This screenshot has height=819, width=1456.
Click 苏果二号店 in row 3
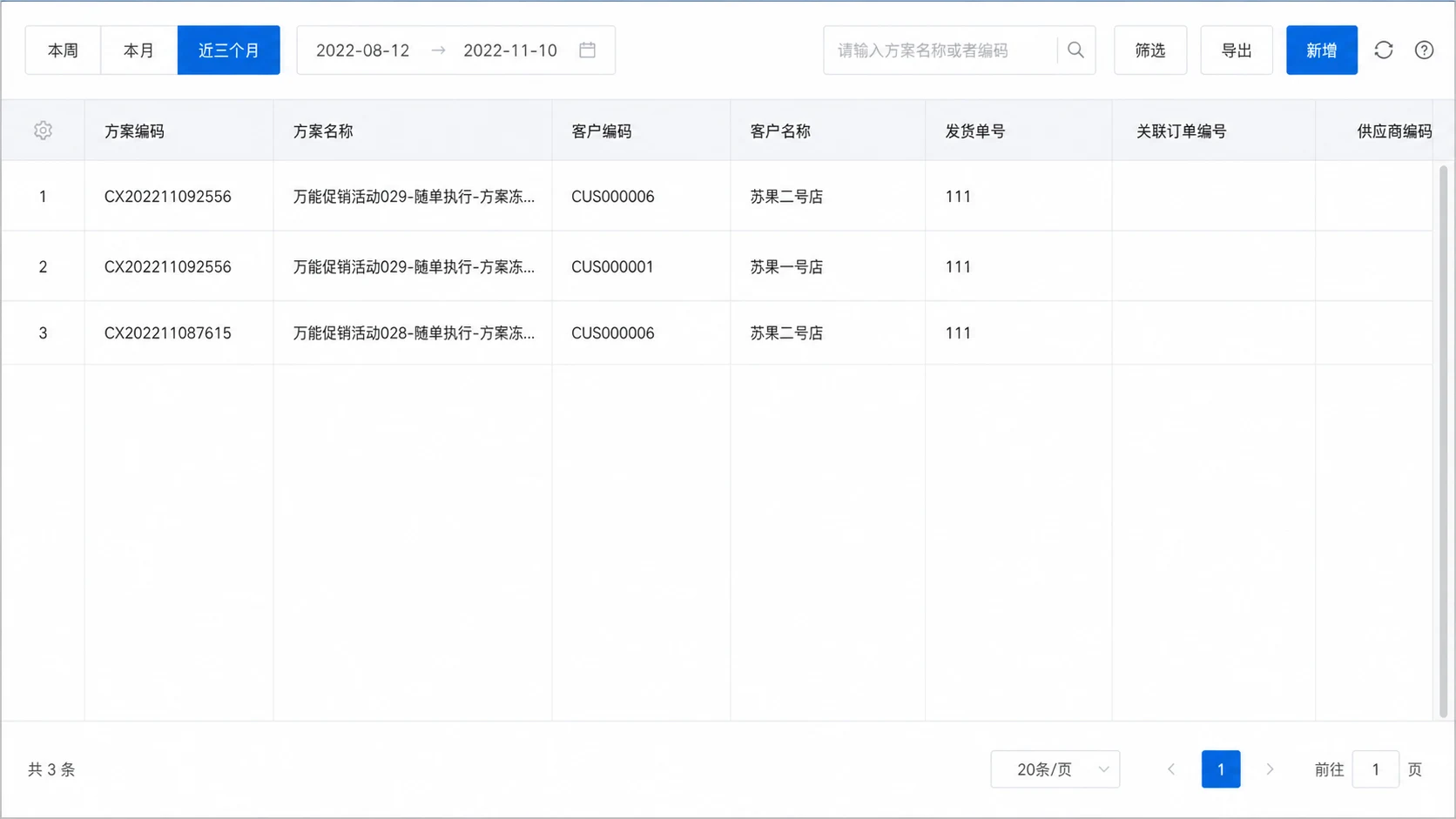(x=786, y=333)
